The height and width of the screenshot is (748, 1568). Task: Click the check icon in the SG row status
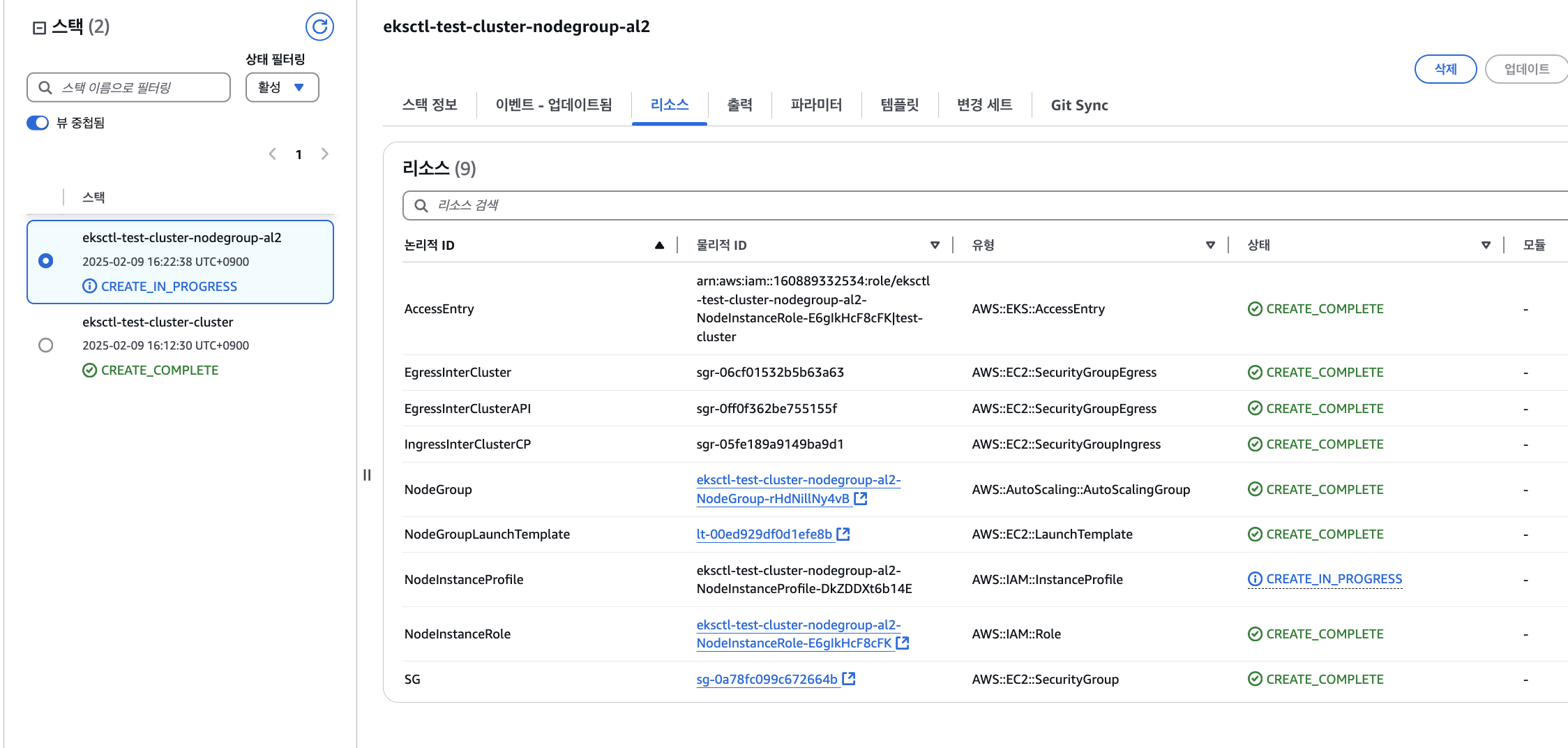tap(1255, 679)
